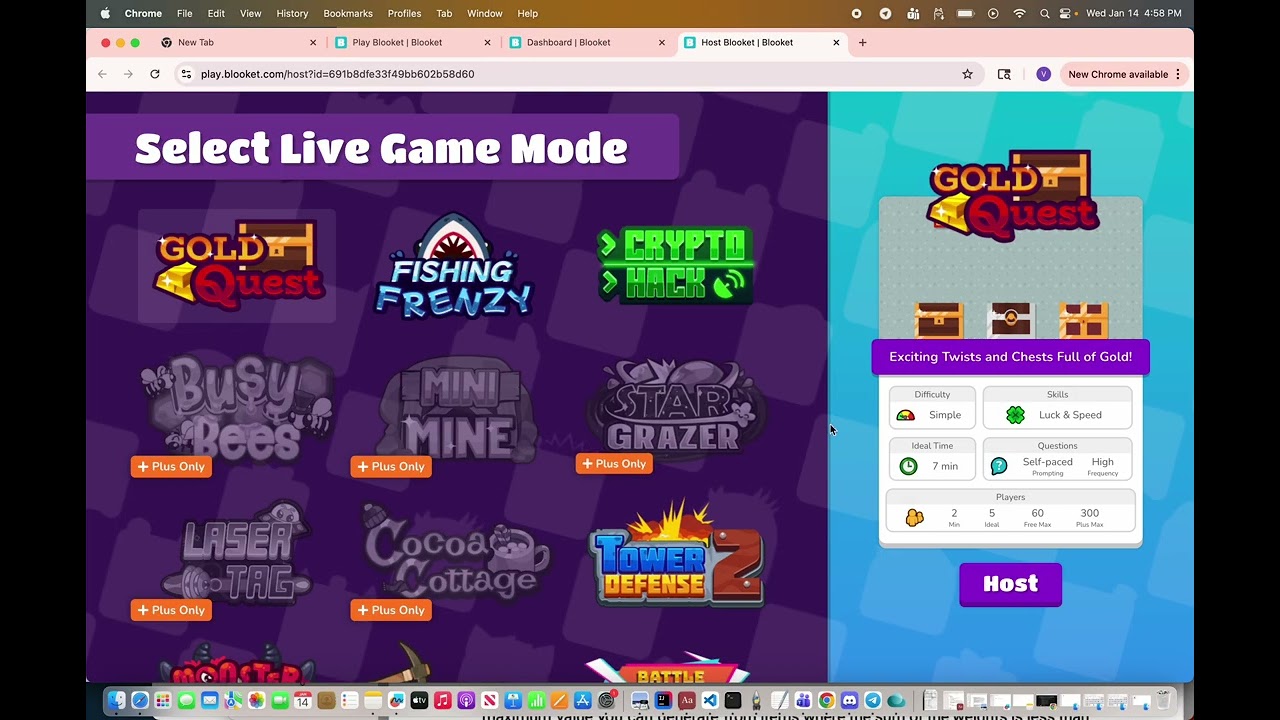Click the Exciting Twists and Chests banner
1280x720 pixels.
pos(1010,357)
